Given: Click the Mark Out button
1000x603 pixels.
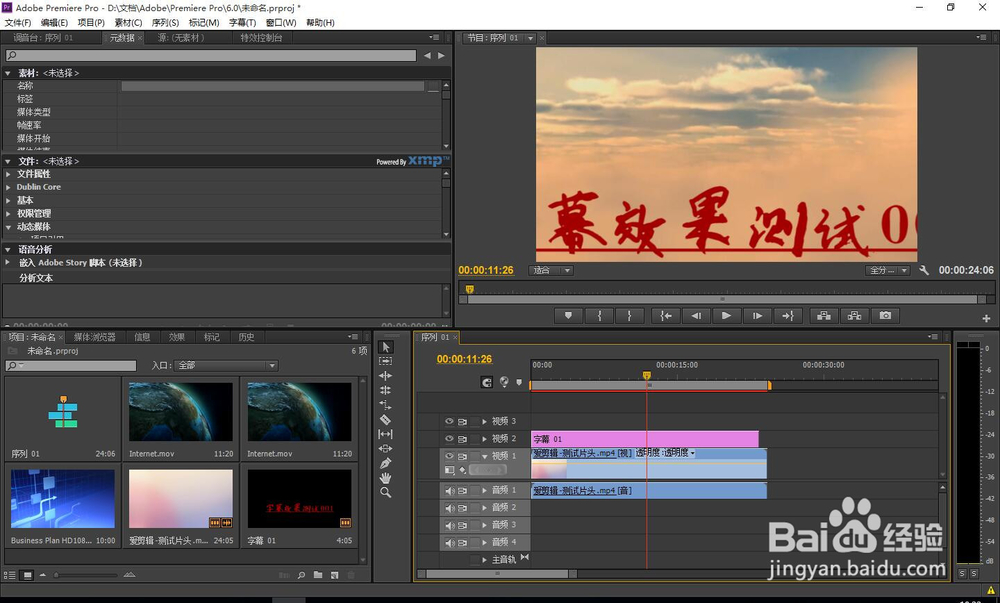Looking at the screenshot, I should (629, 316).
